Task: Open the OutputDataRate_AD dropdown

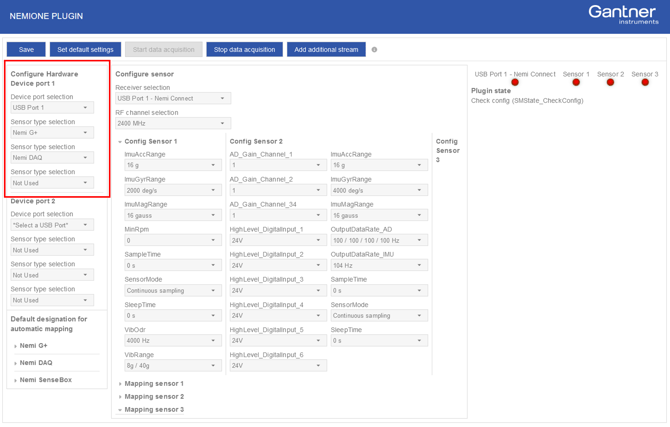Action: 379,240
